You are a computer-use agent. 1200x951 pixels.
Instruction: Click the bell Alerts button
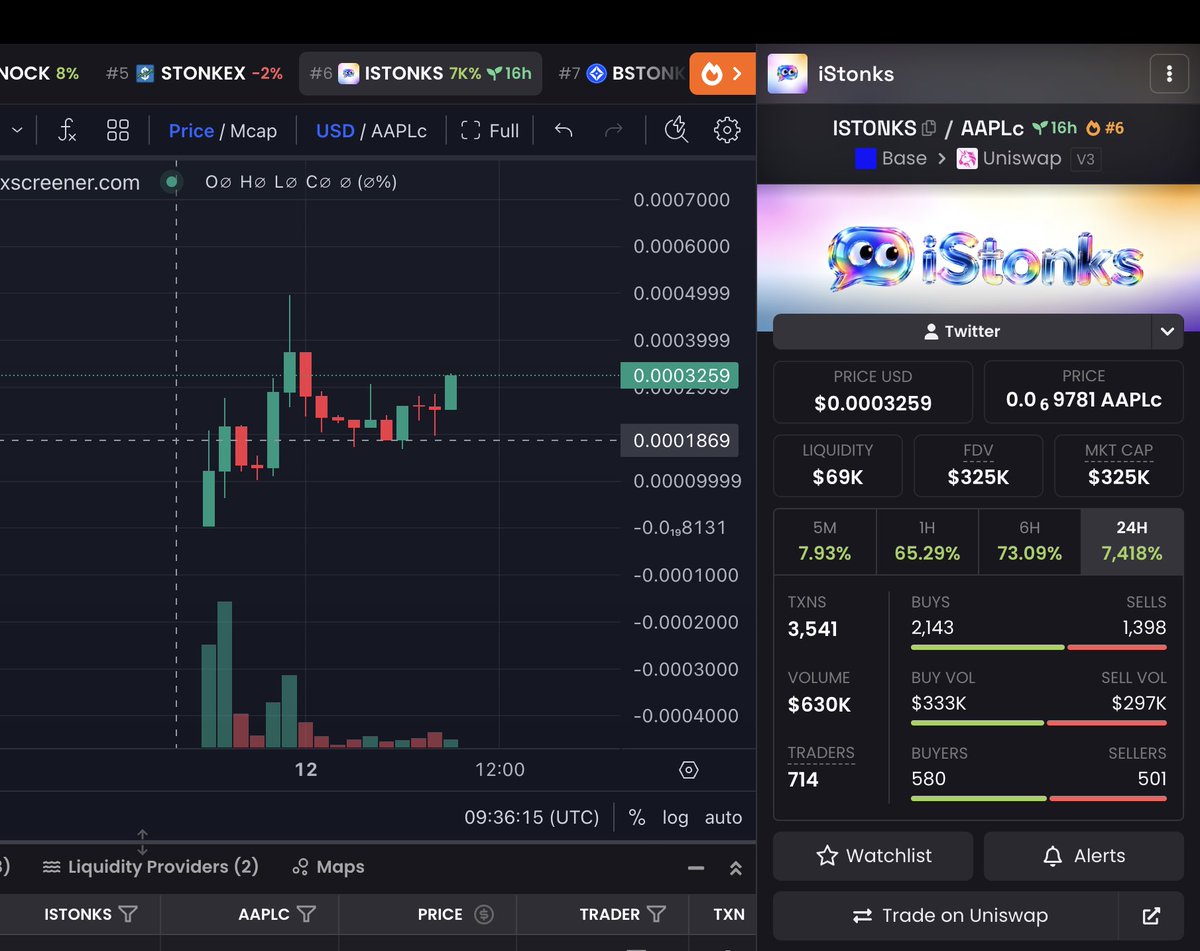pyautogui.click(x=1084, y=856)
